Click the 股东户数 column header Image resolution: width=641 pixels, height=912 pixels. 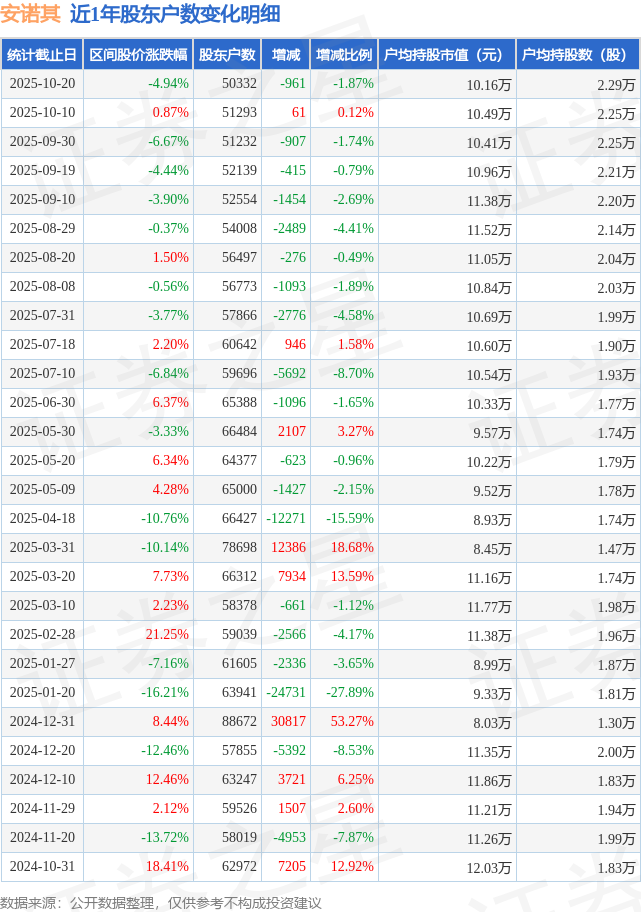227,55
